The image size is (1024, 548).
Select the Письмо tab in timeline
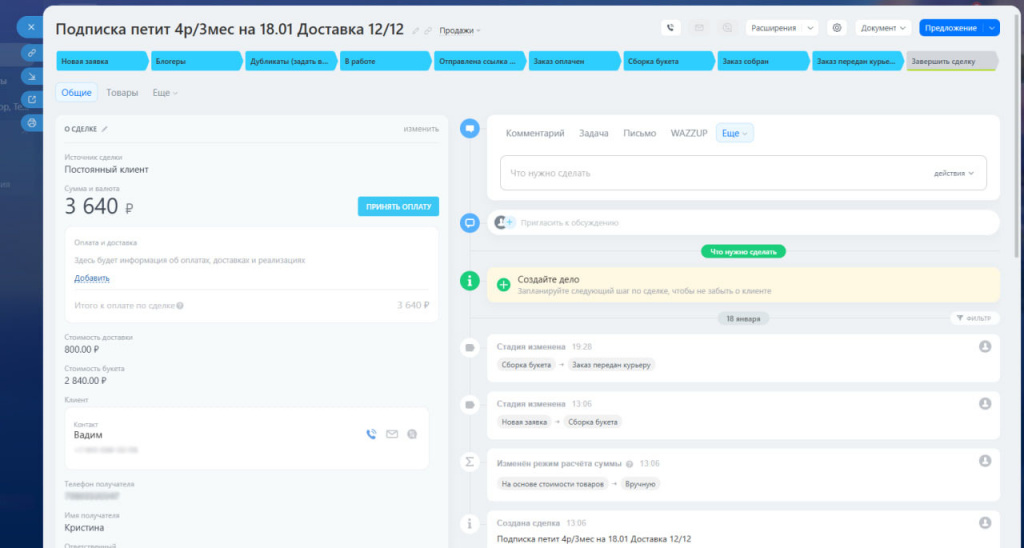pyautogui.click(x=639, y=133)
